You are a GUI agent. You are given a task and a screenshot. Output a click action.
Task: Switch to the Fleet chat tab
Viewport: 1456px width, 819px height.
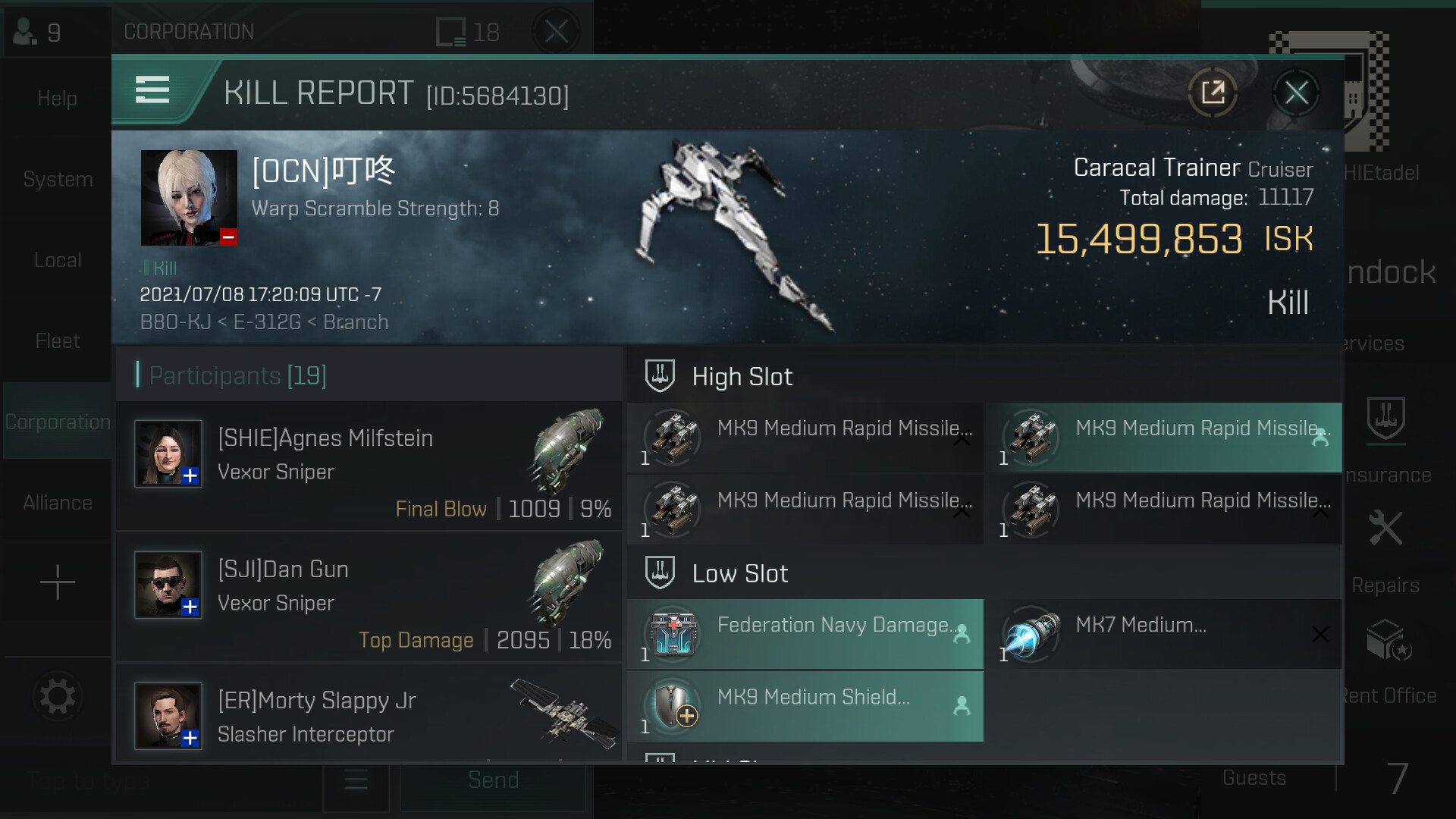(x=58, y=341)
